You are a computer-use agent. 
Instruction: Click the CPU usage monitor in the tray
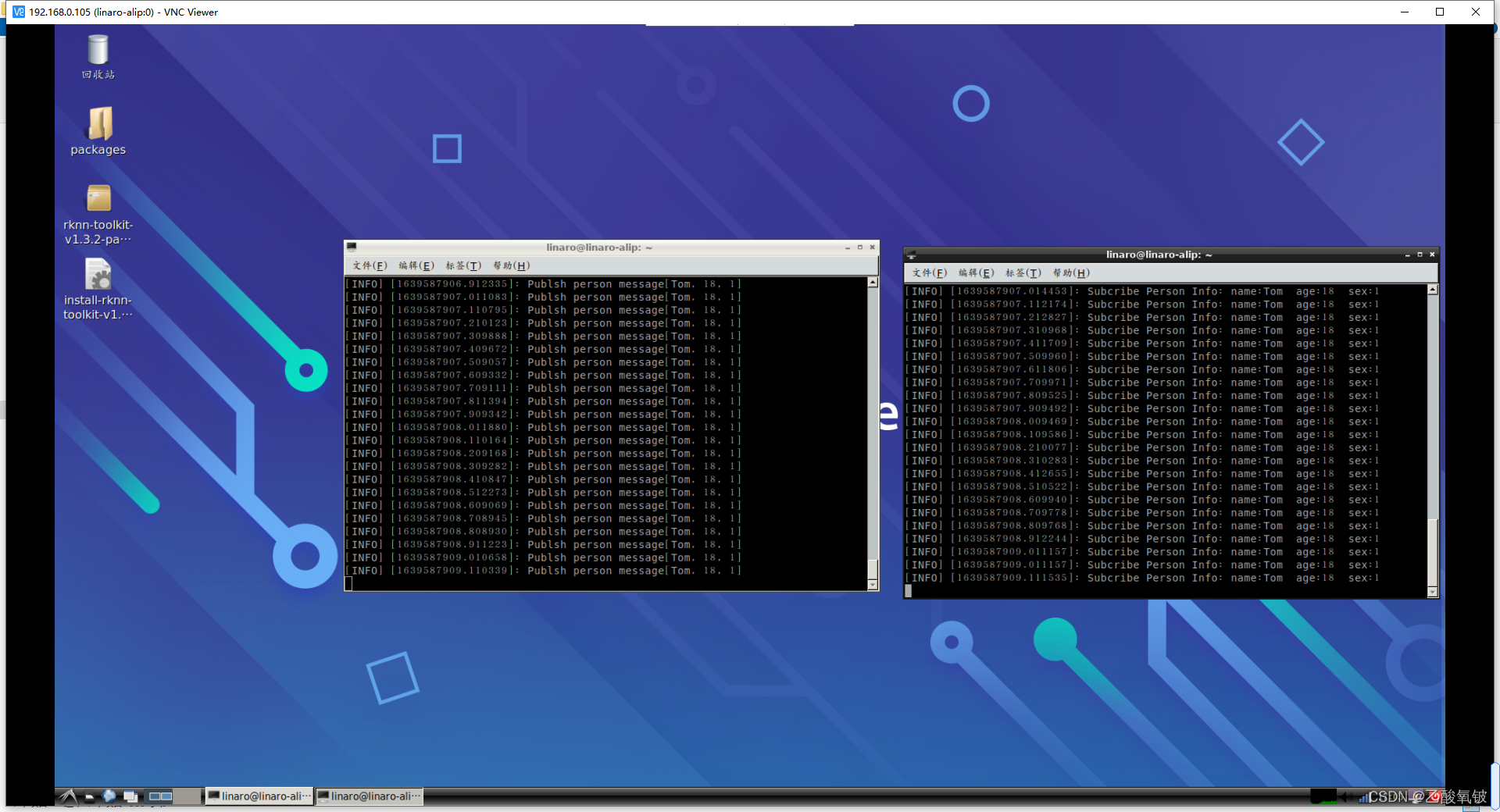pos(1323,796)
